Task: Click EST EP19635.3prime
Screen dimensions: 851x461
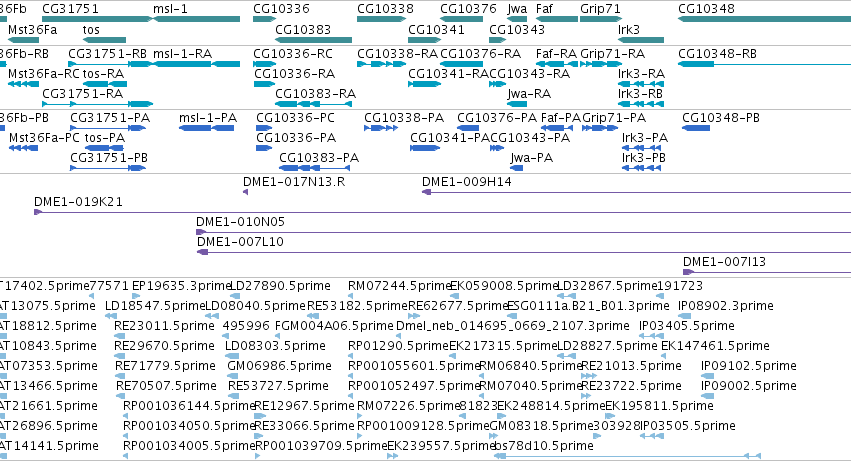Action: (x=182, y=286)
